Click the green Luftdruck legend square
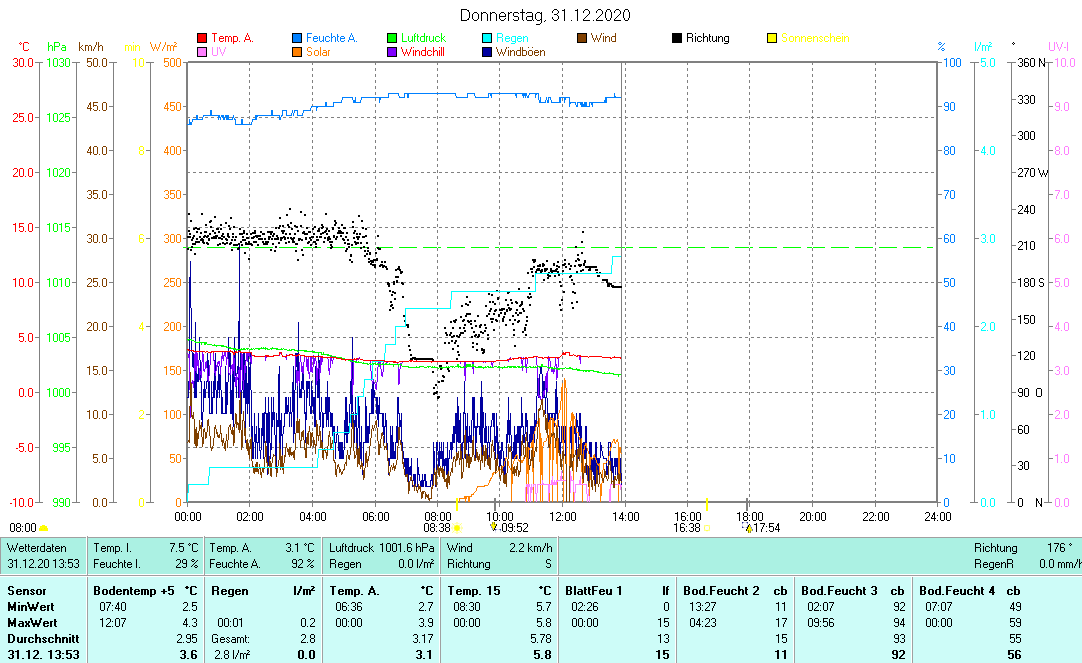The image size is (1082, 663). click(392, 38)
